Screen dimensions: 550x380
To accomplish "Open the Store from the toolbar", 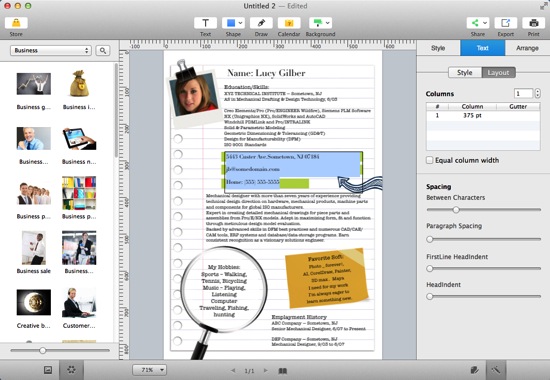I will coord(16,23).
